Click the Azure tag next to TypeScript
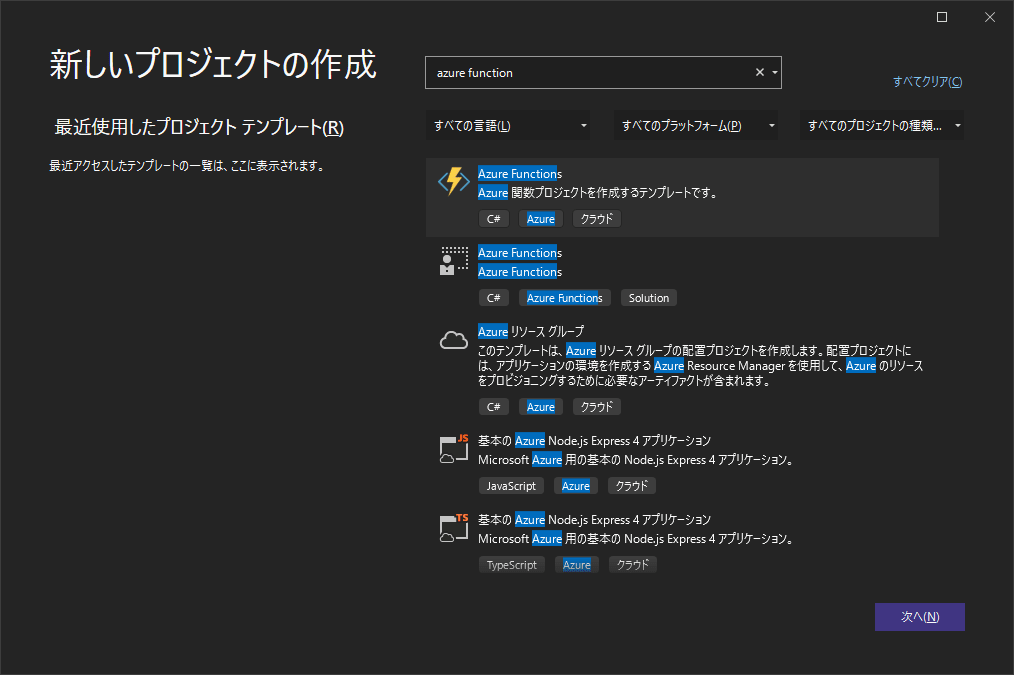Screen dimensions: 1014x675 [577, 565]
